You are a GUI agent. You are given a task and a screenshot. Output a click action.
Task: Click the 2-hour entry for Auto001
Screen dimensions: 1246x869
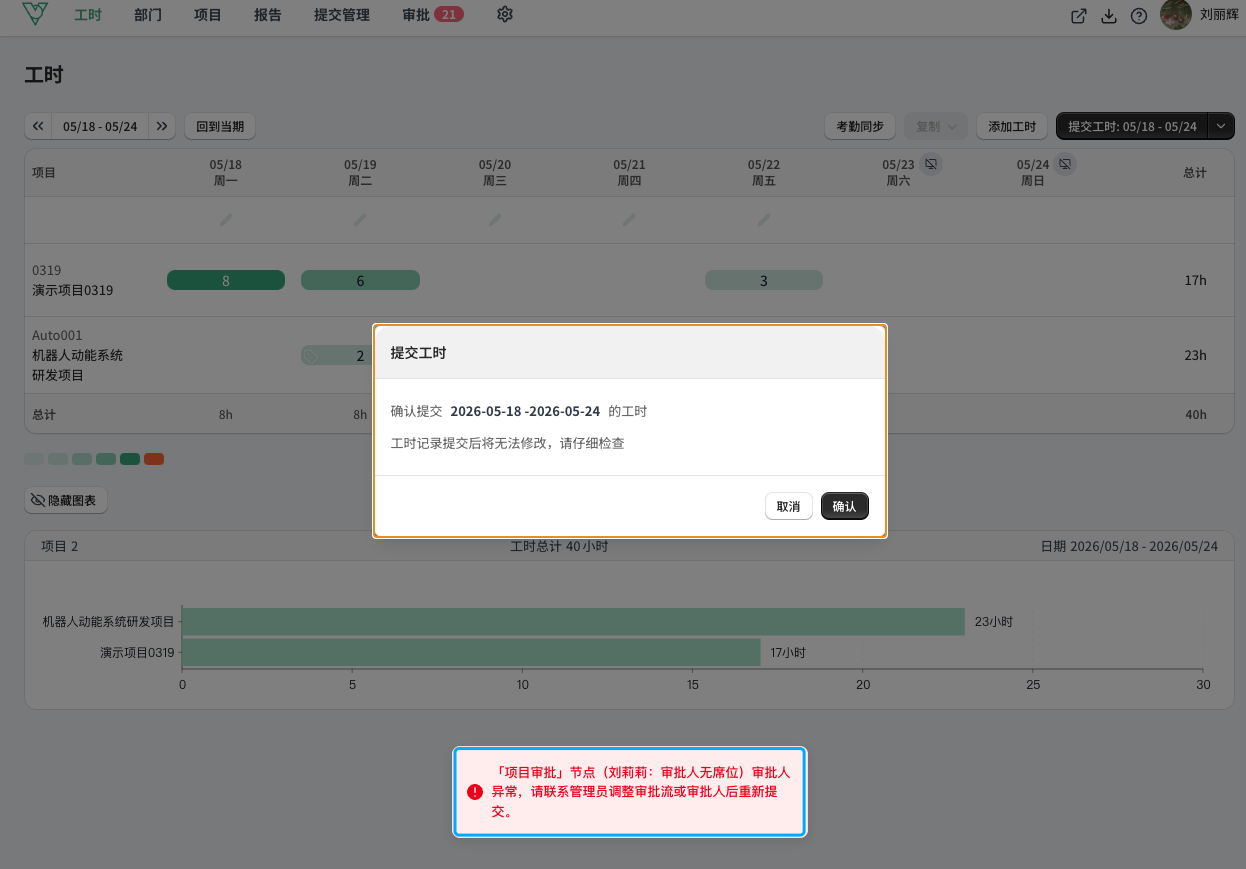337,355
